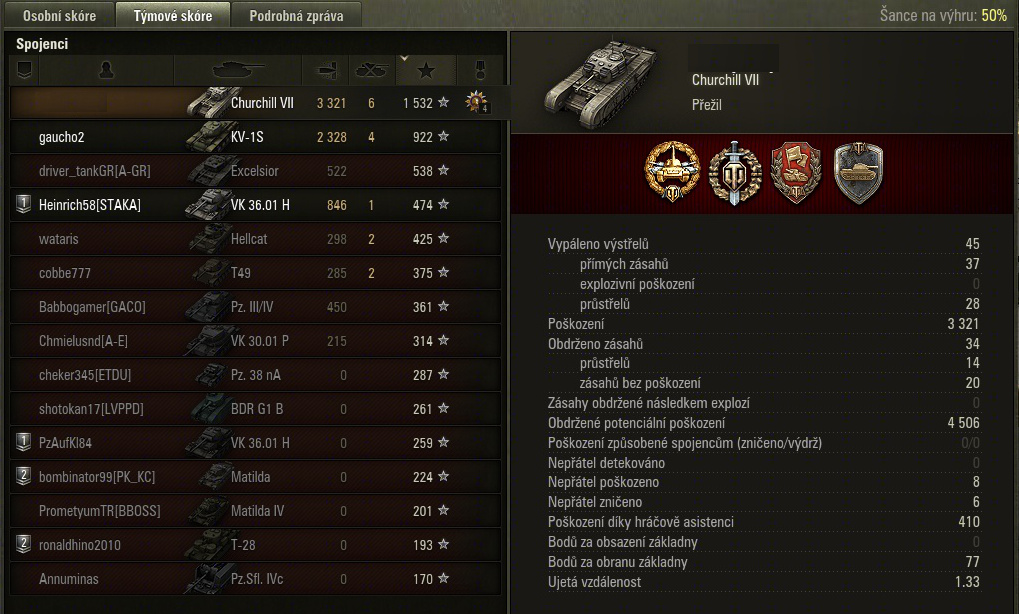Sort by medal awards column icon
1019x614 pixels.
tap(480, 70)
